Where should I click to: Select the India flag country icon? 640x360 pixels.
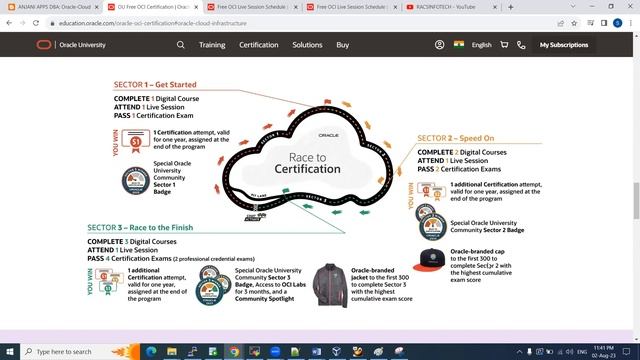click(459, 44)
